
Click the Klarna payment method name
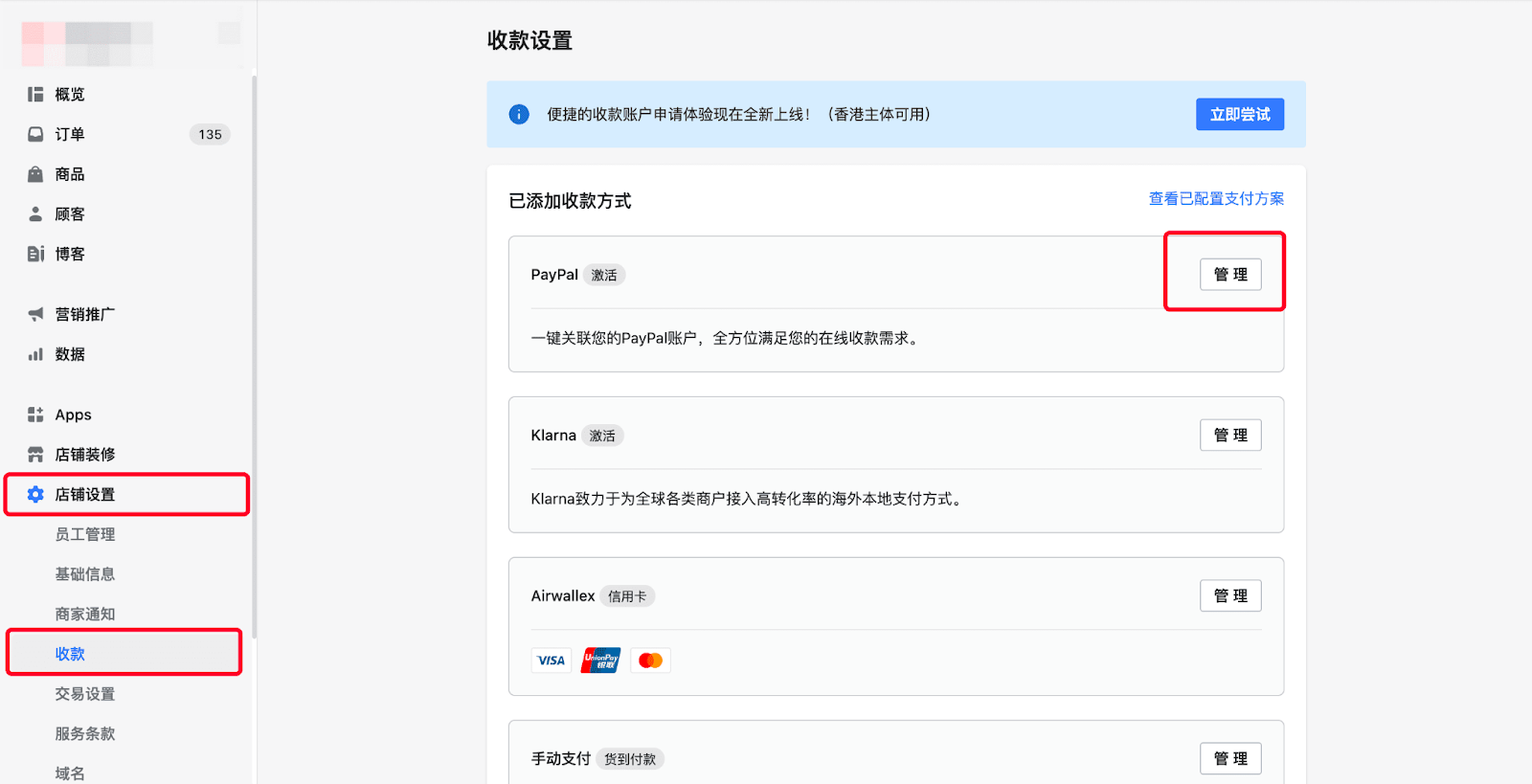tap(553, 436)
